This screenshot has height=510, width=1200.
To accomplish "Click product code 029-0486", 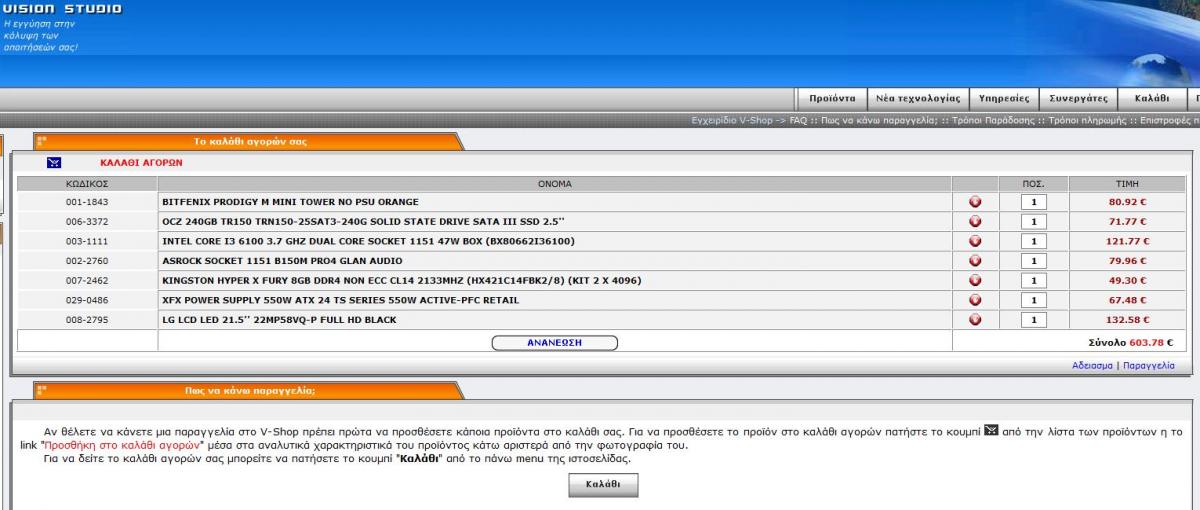I will [87, 300].
